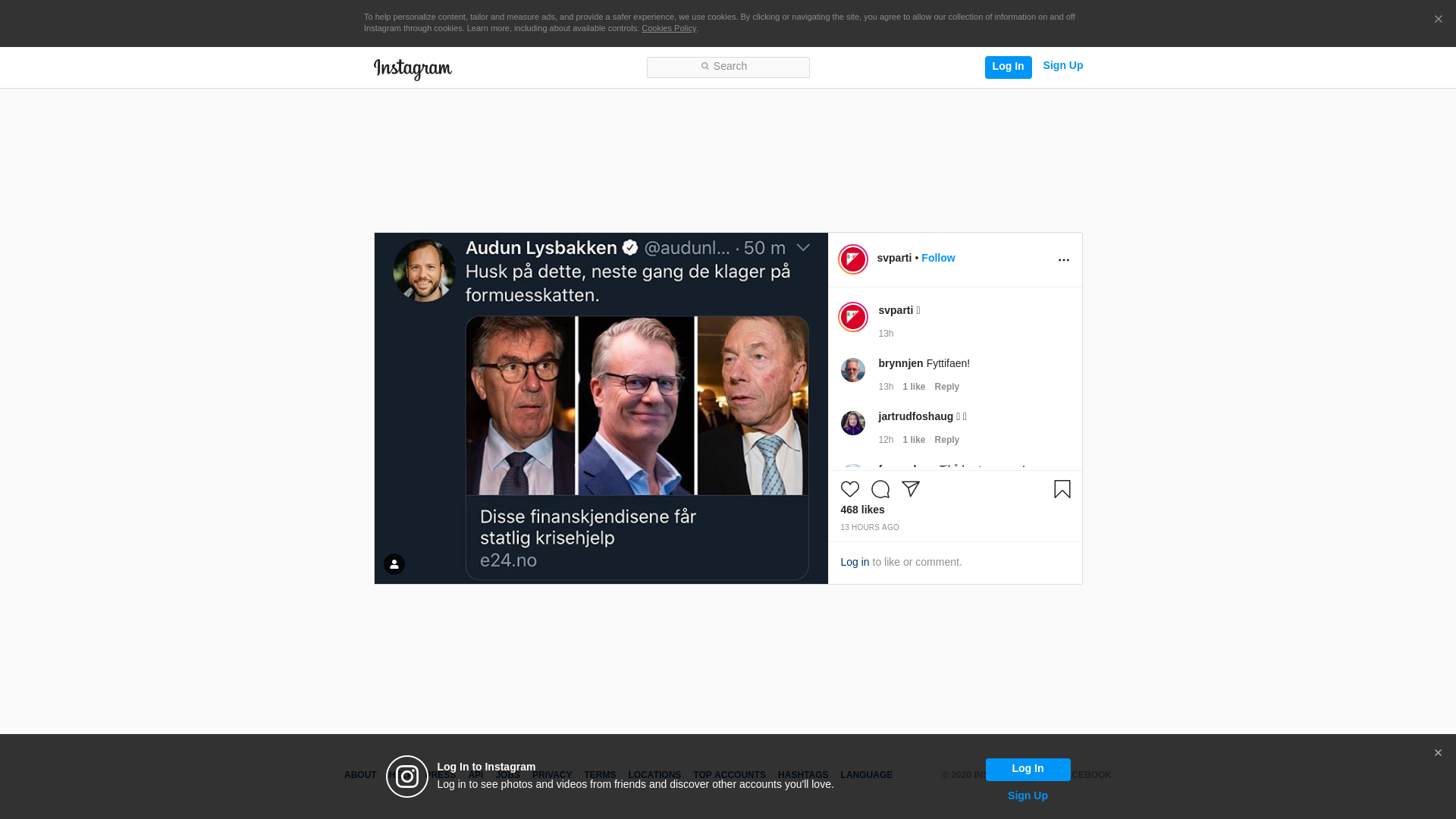Screen dimensions: 1456x819
Task: Click brynnjen's profile avatar
Action: pyautogui.click(x=853, y=370)
